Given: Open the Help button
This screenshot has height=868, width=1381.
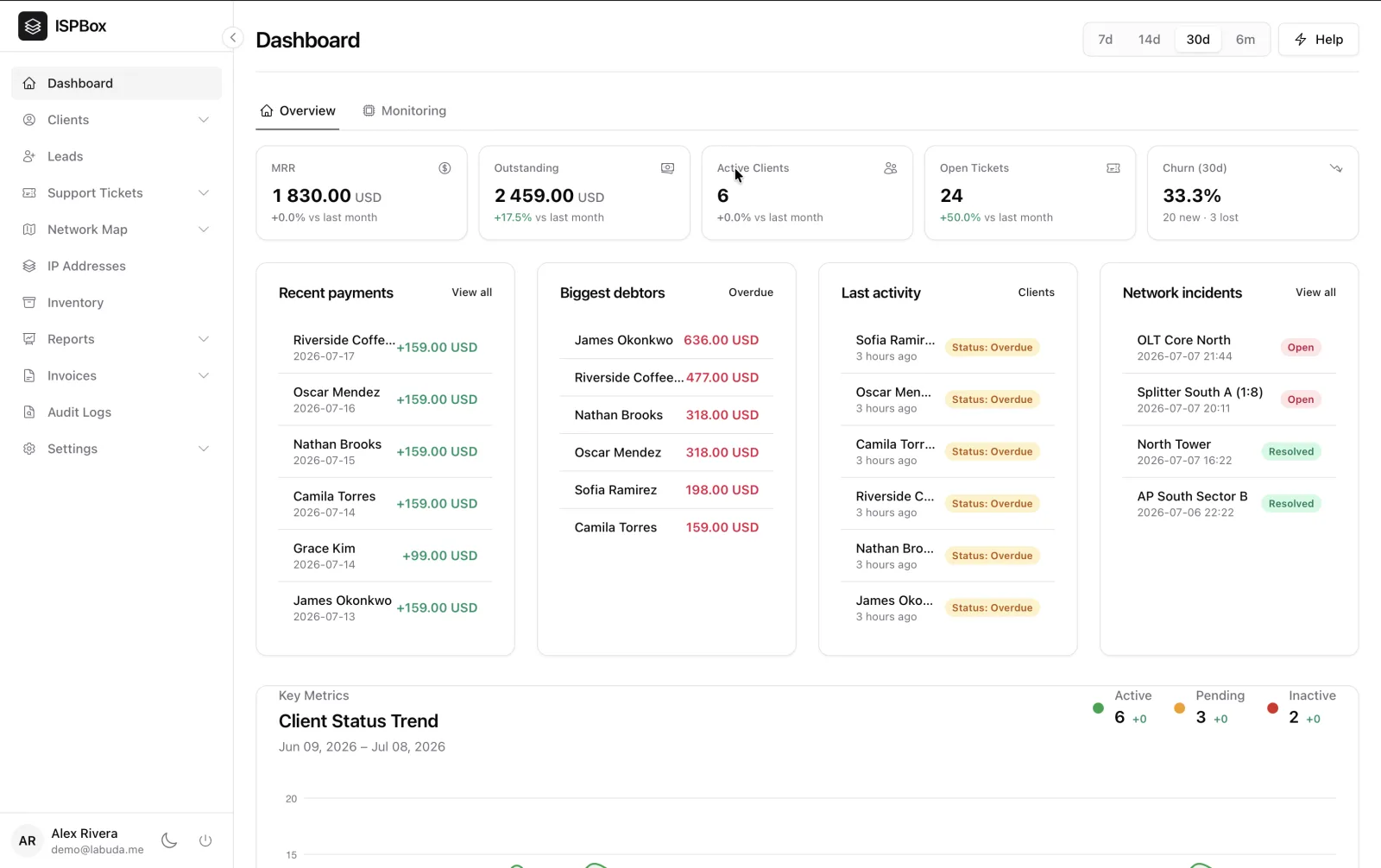Looking at the screenshot, I should coord(1318,40).
